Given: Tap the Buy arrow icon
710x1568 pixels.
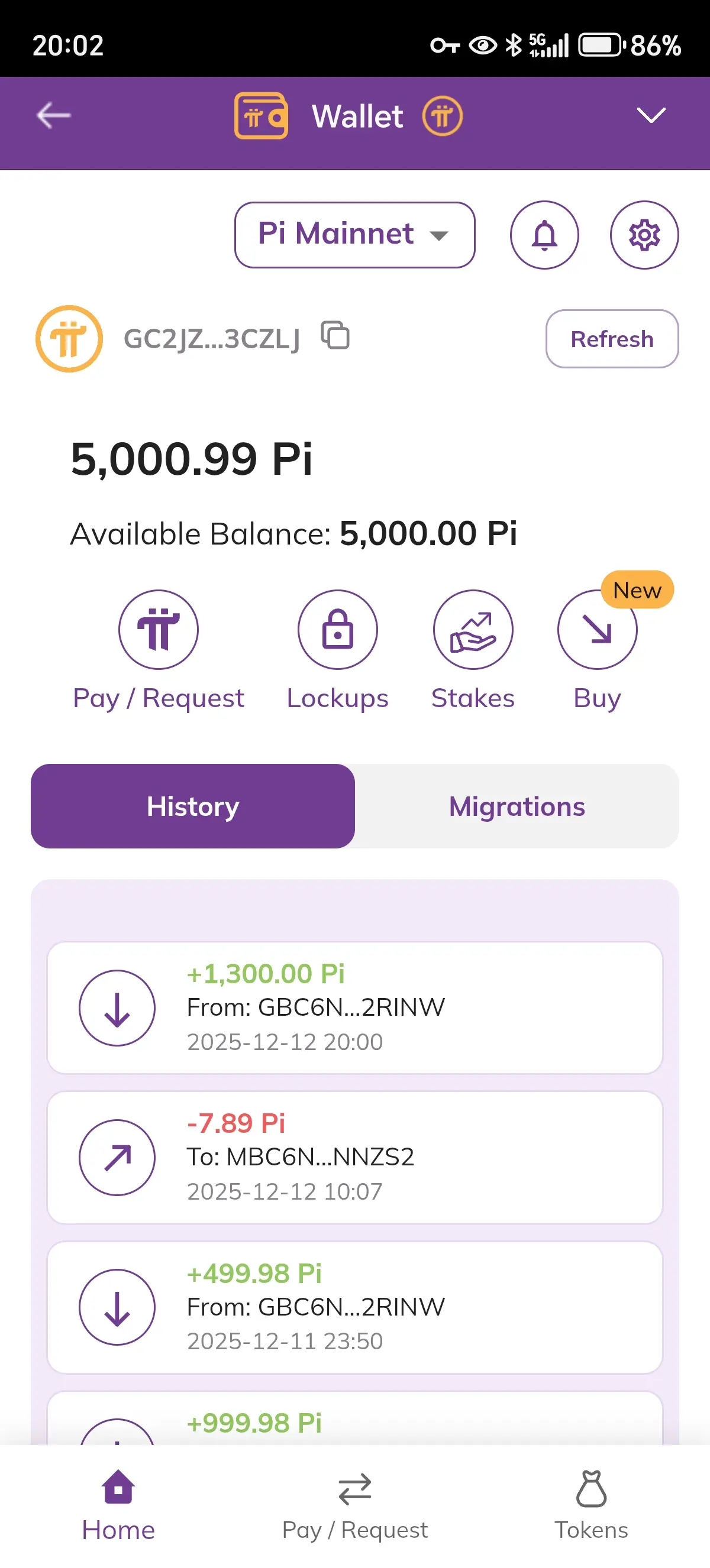Looking at the screenshot, I should [597, 630].
